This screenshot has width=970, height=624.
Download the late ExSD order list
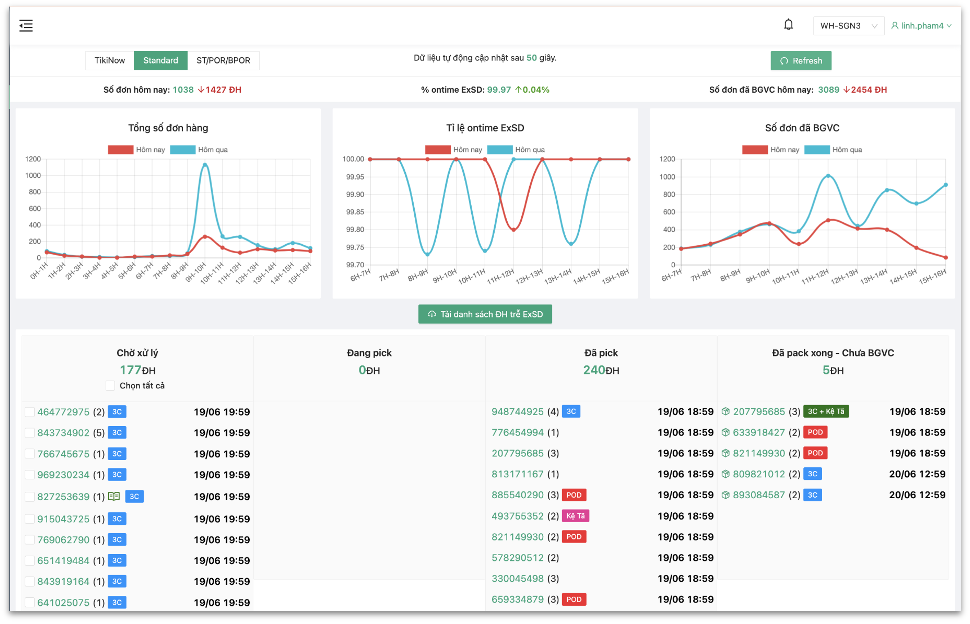485,314
